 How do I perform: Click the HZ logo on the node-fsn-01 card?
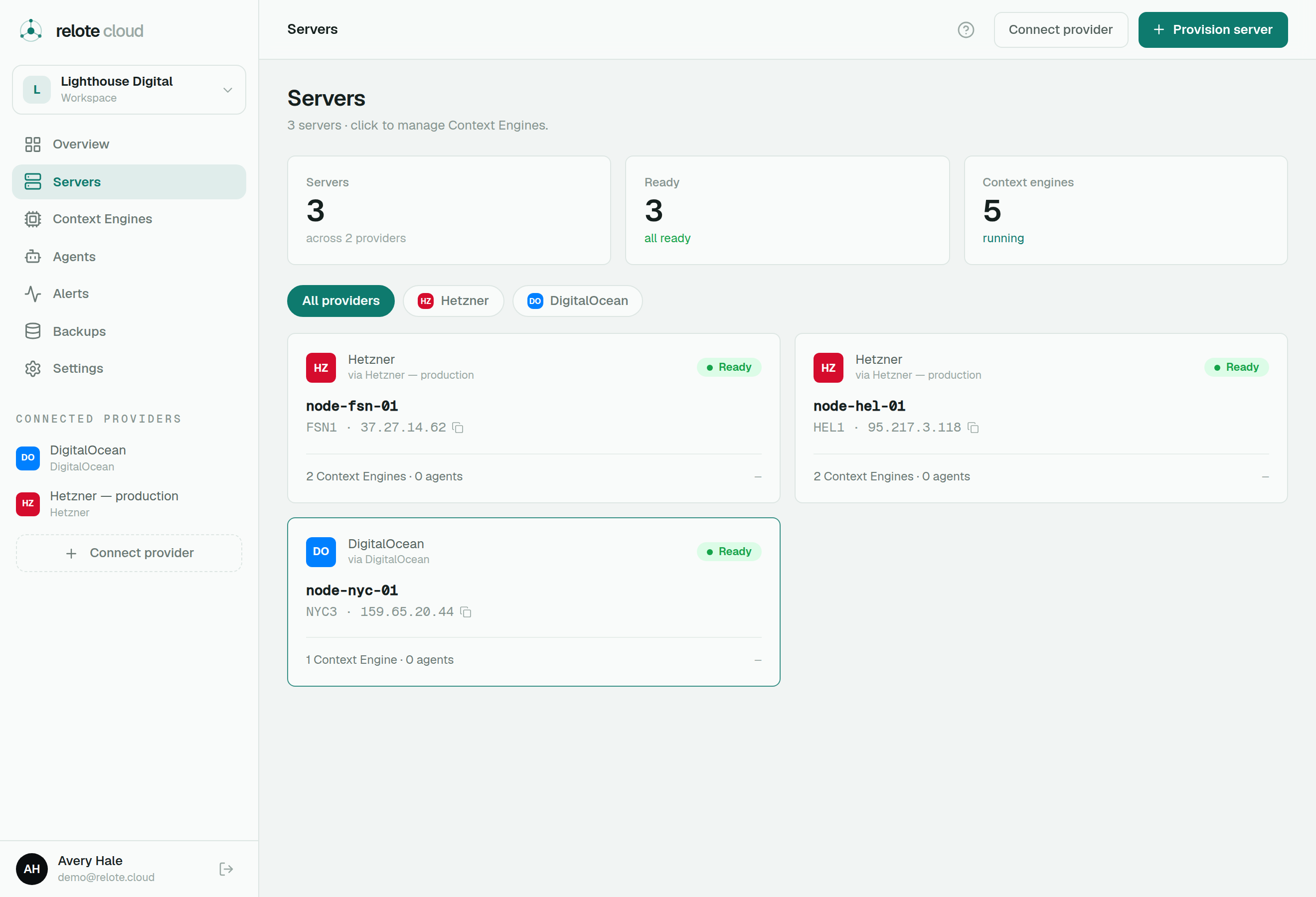tap(321, 368)
